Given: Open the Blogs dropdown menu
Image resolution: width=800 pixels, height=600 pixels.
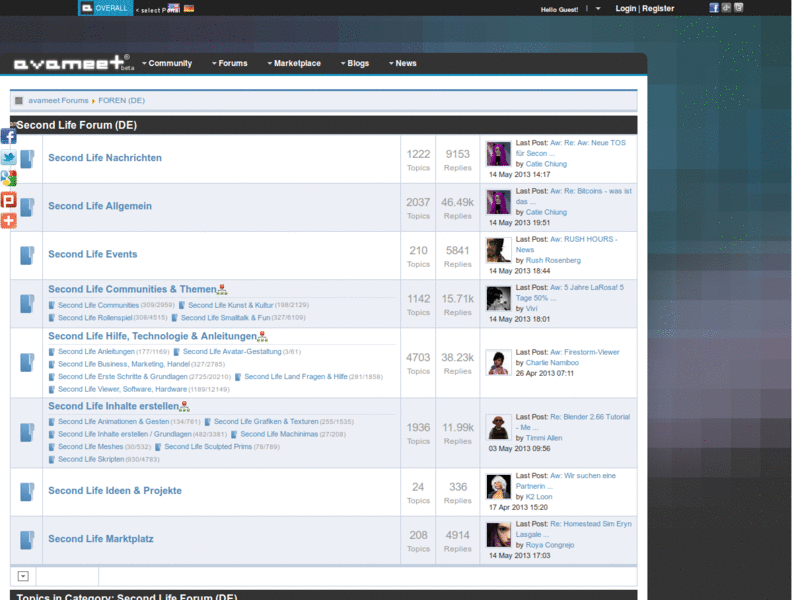Looking at the screenshot, I should pos(355,63).
